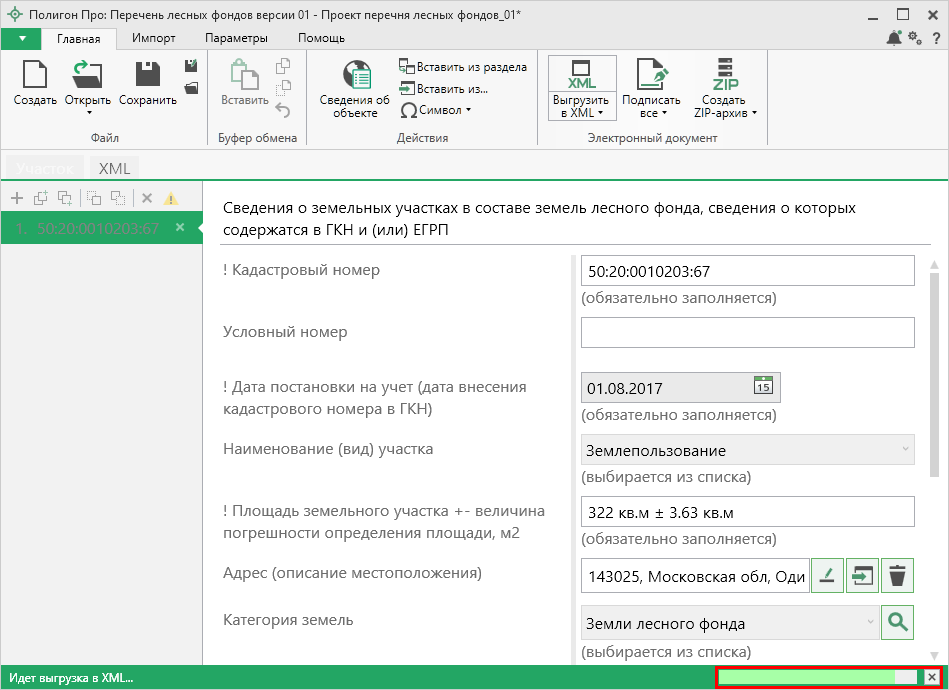The width and height of the screenshot is (949, 690).
Task: Switch to the XML document tab
Action: click(x=114, y=168)
